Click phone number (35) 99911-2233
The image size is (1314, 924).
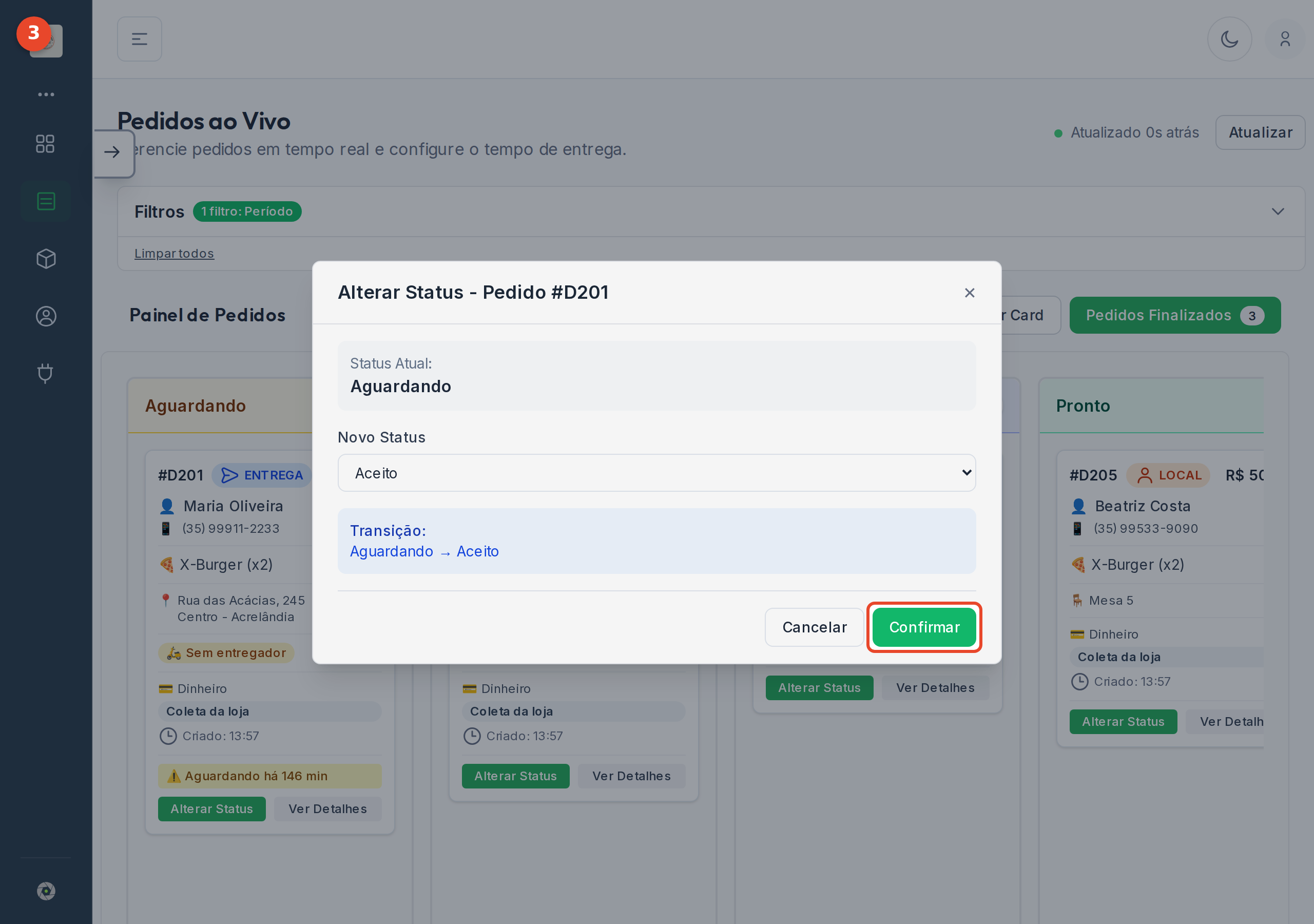tap(230, 528)
